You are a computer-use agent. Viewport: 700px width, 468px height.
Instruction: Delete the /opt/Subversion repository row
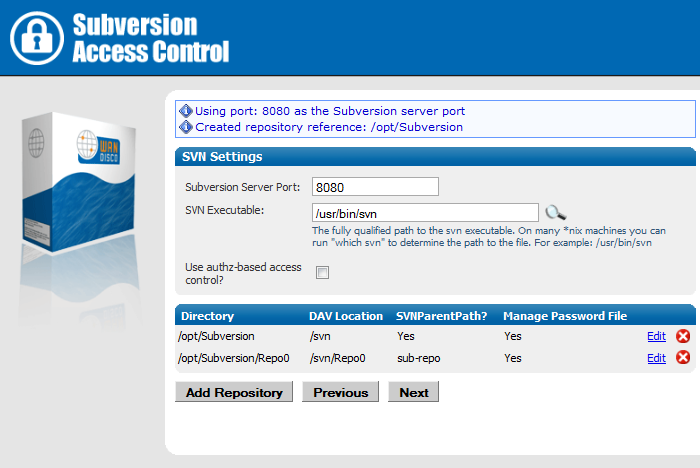coord(683,336)
